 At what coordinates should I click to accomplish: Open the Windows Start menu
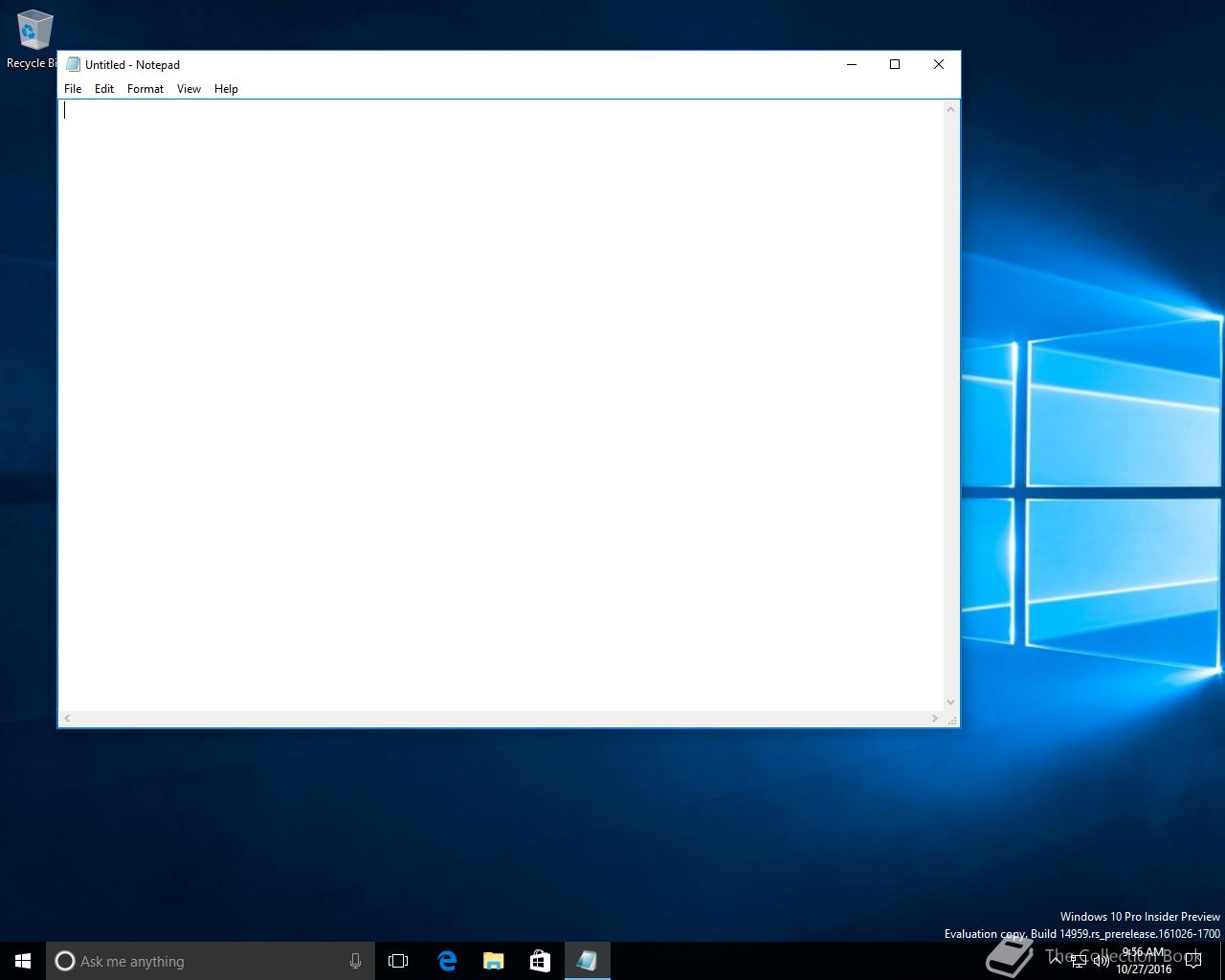[23, 961]
